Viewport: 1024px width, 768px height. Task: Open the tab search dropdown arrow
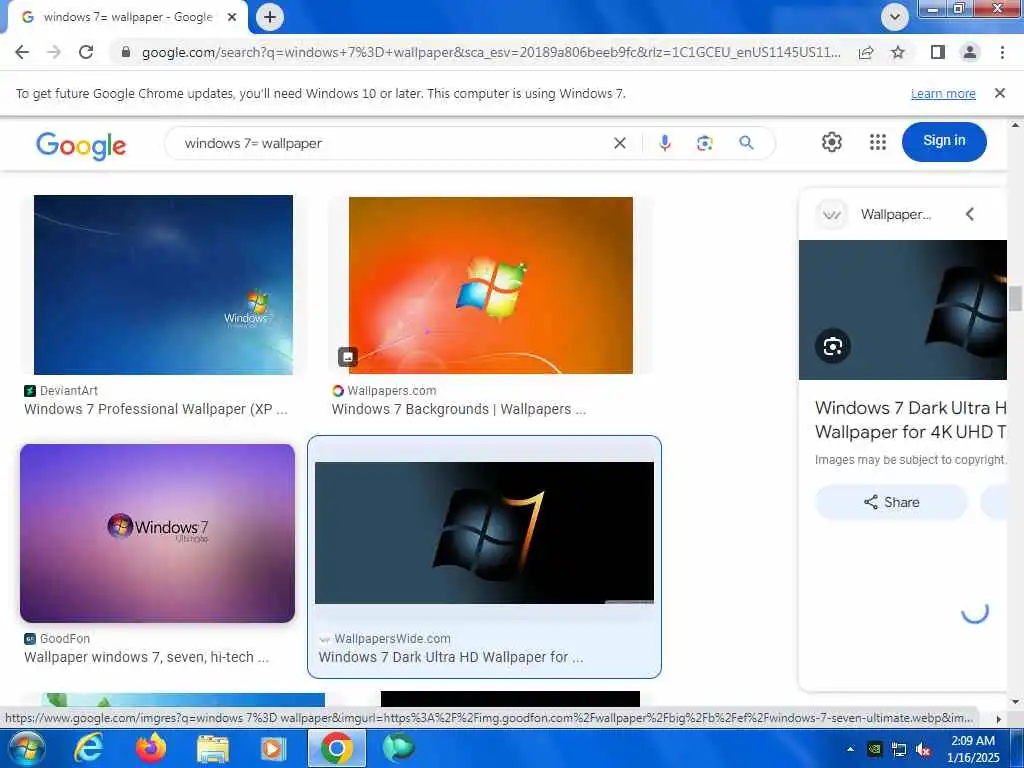tap(895, 17)
